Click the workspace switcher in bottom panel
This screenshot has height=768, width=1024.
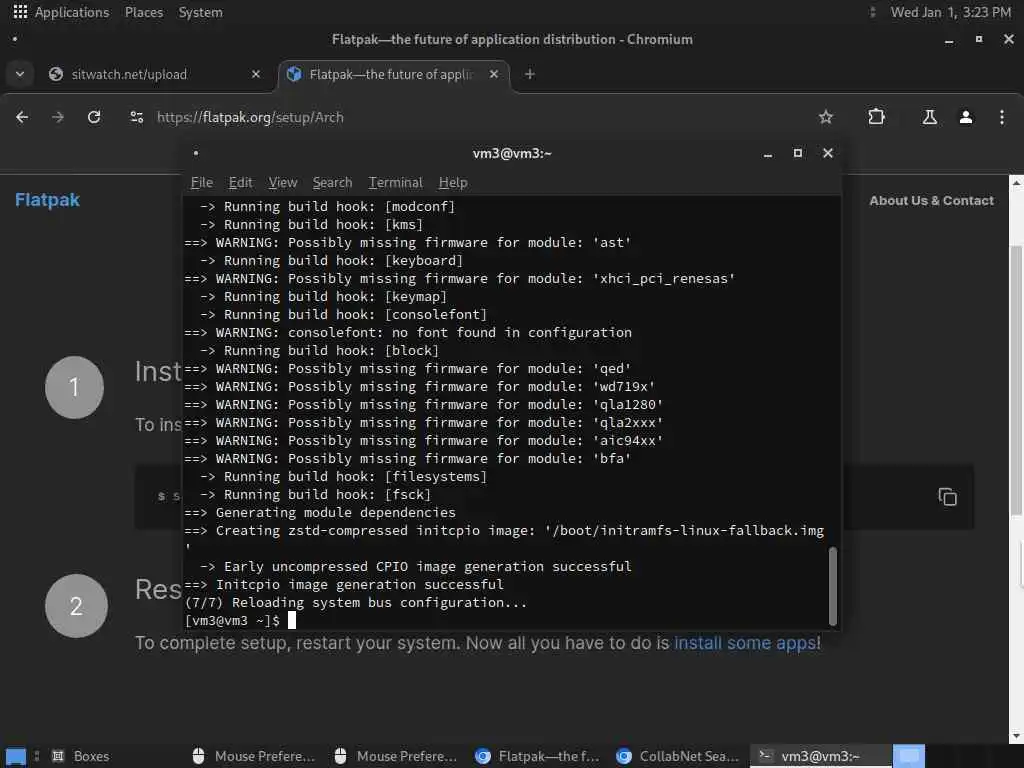[908, 756]
